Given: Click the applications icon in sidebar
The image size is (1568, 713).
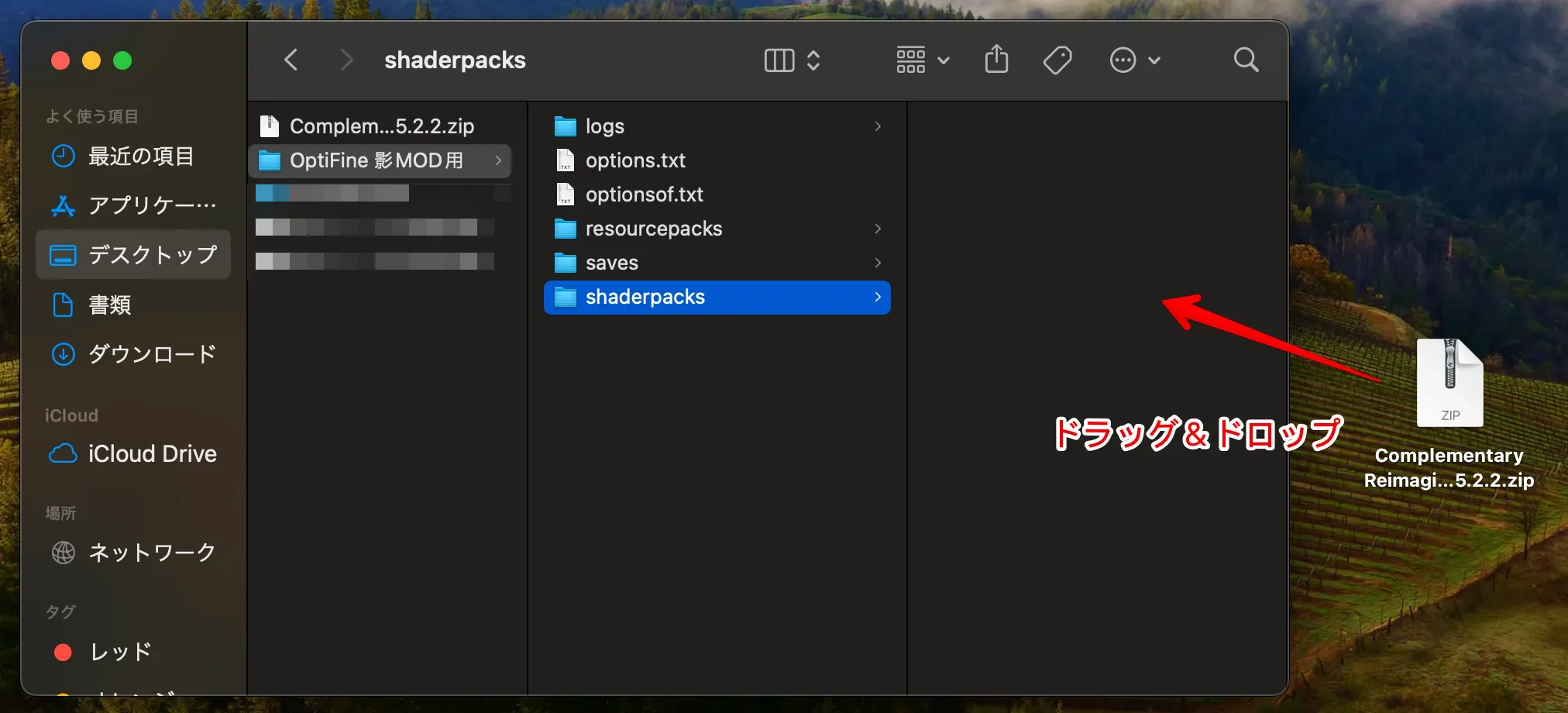Looking at the screenshot, I should click(x=63, y=205).
